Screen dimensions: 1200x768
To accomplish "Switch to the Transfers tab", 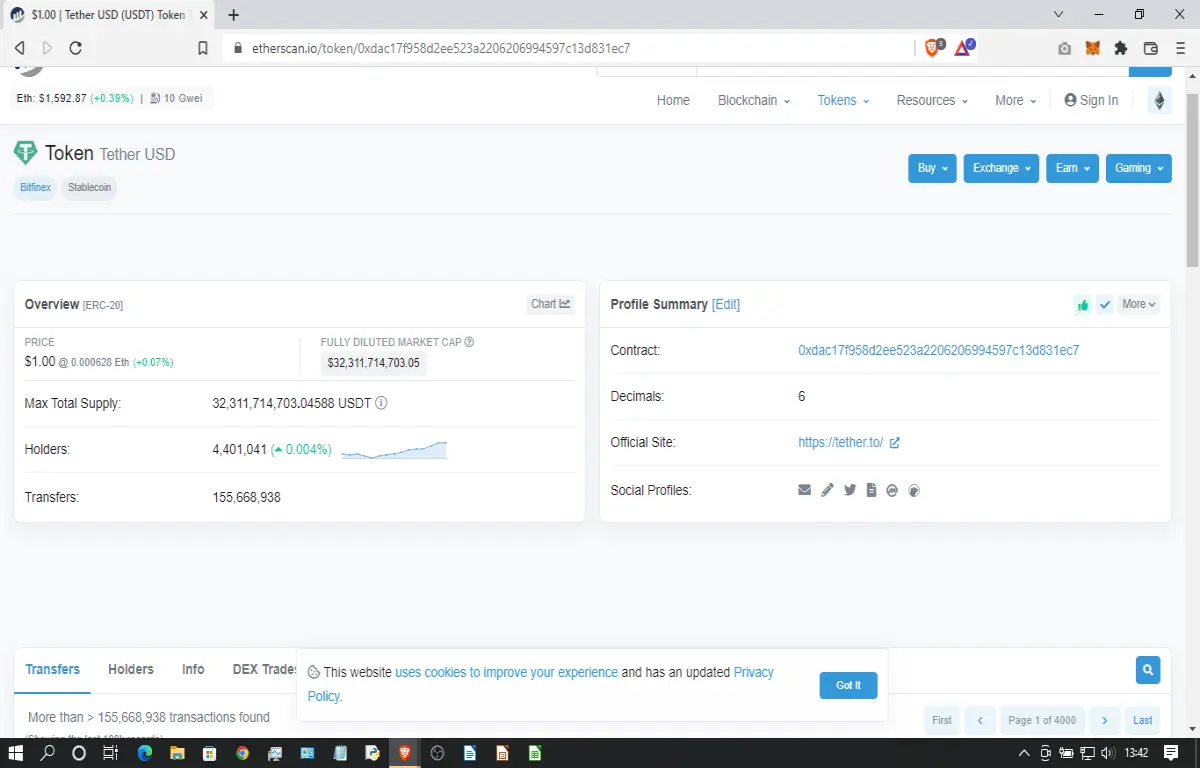I will [x=52, y=669].
